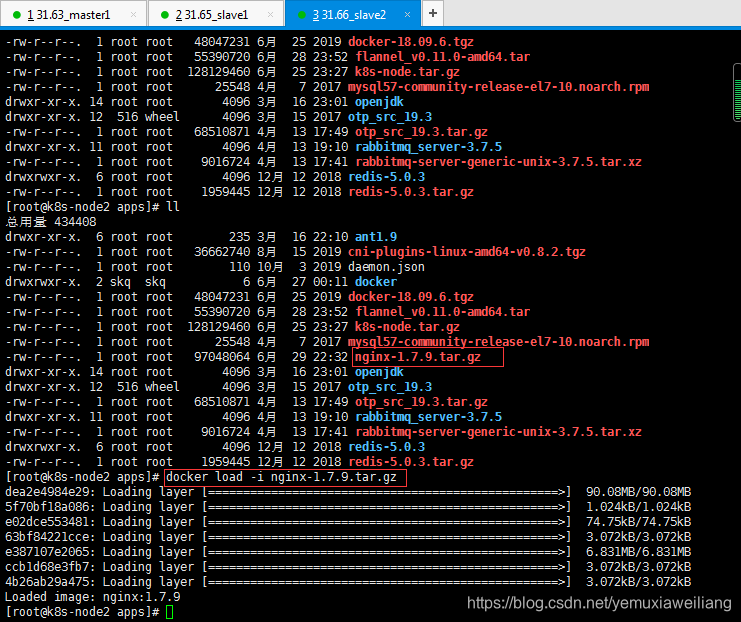Click the green status dot on slave1 tab

(165, 15)
